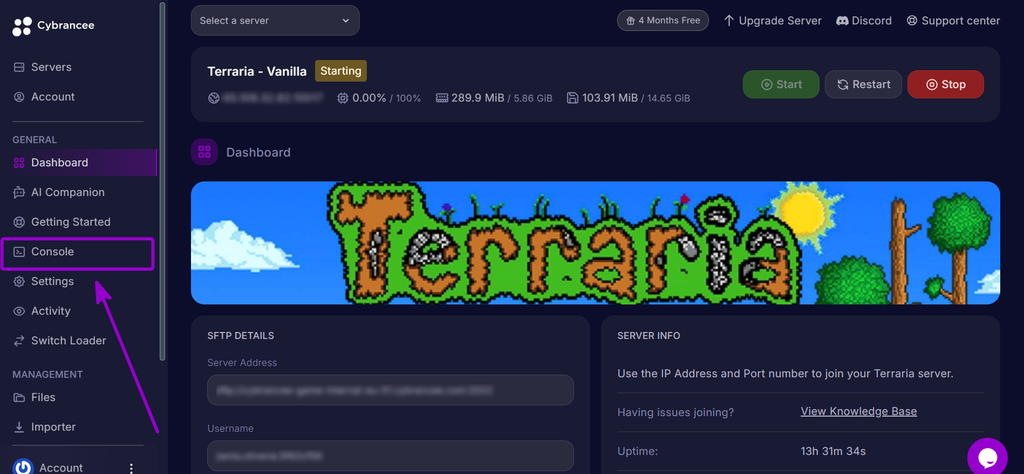Click the Support center lifebuoy icon
Image resolution: width=1024 pixels, height=474 pixels.
tap(912, 21)
